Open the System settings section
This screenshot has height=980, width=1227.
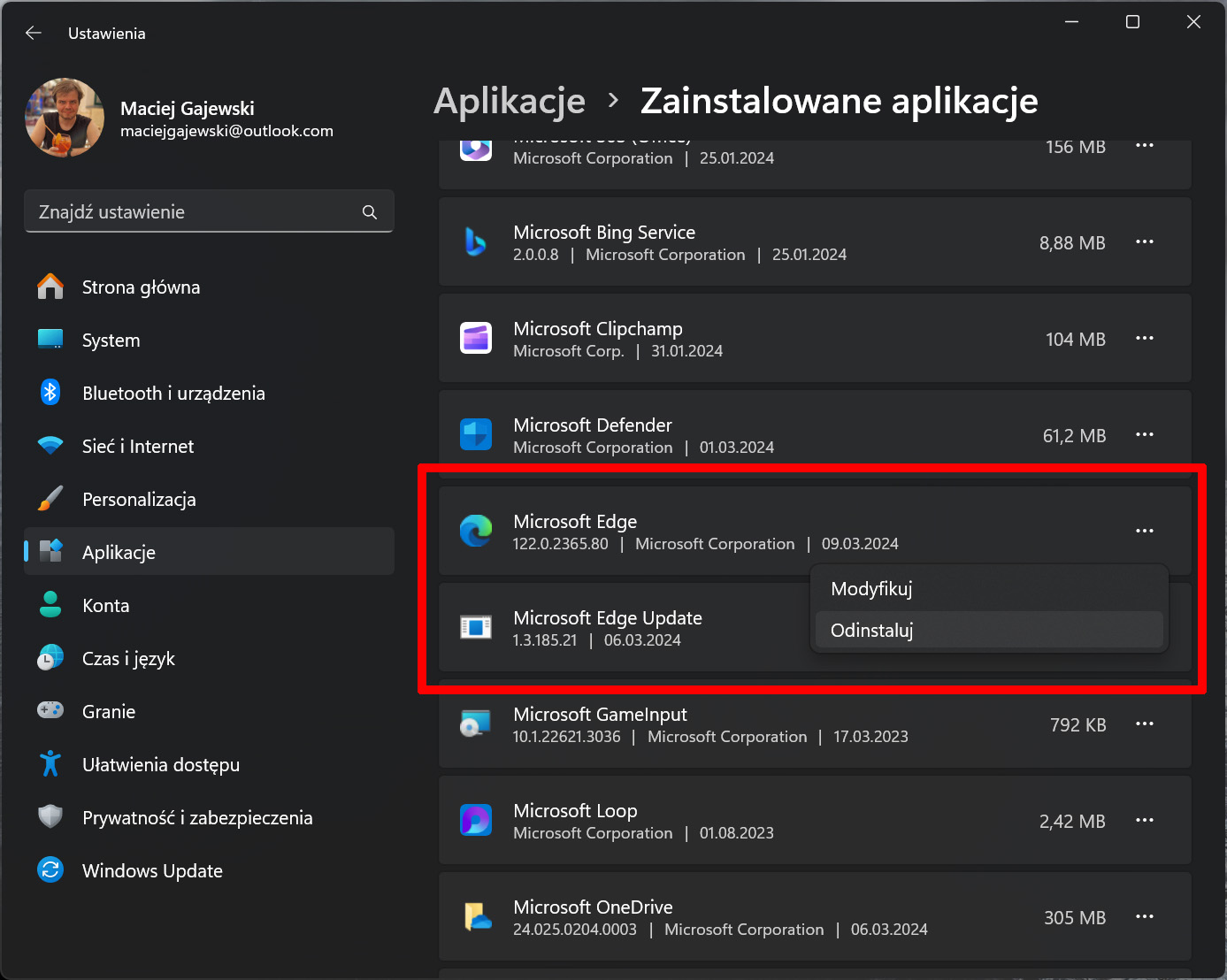[x=209, y=340]
